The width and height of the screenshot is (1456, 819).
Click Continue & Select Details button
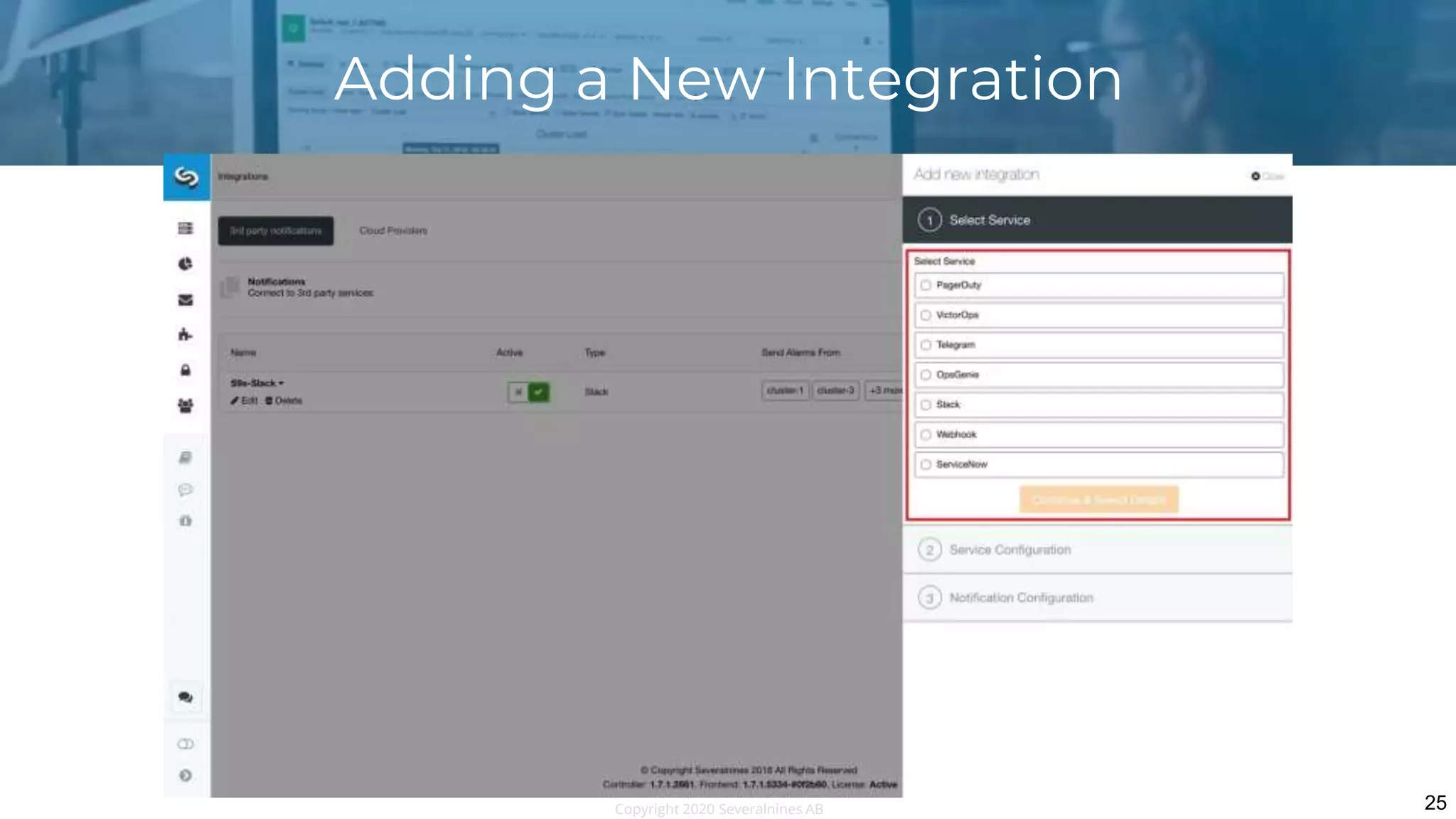pos(1098,500)
